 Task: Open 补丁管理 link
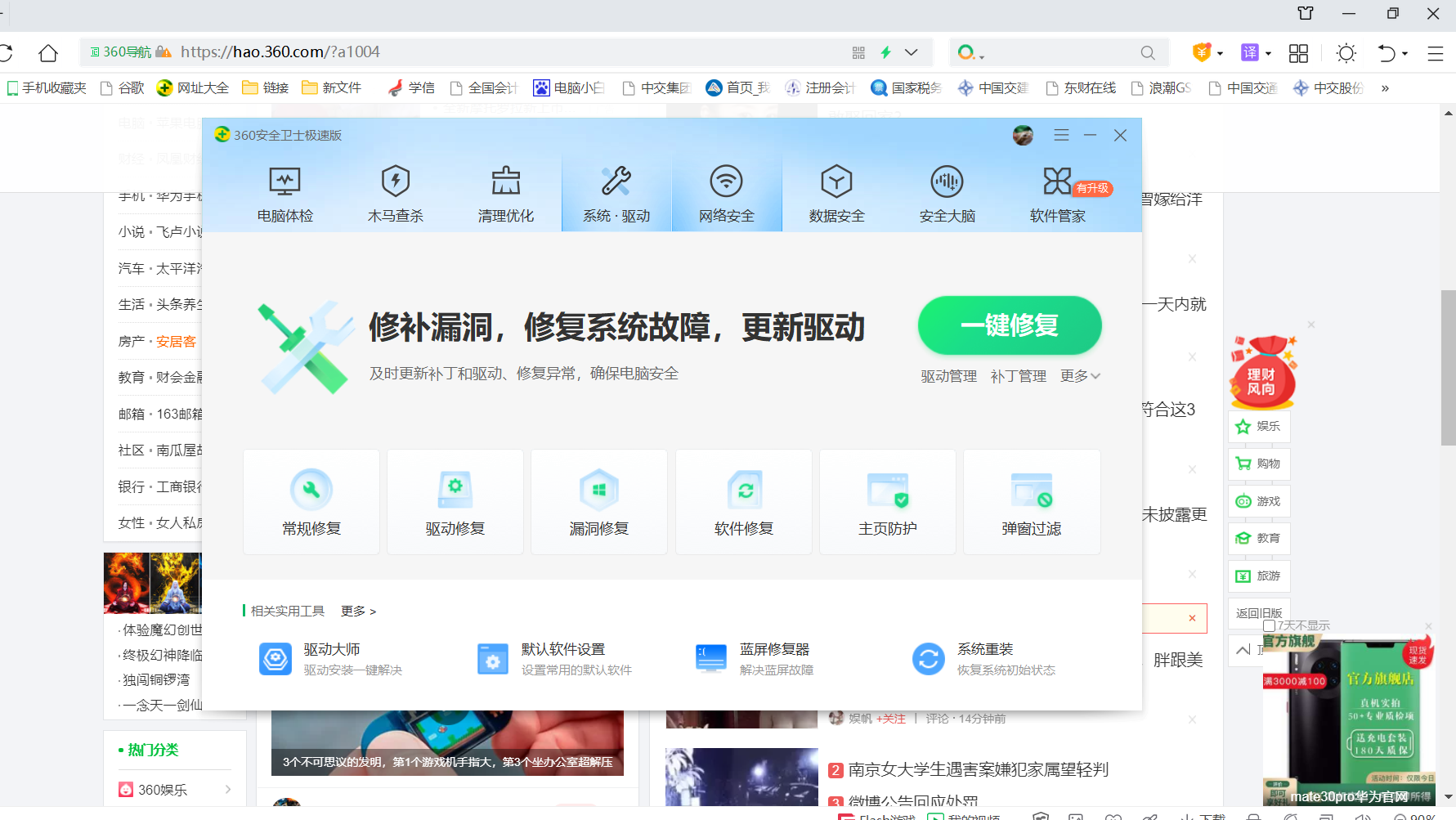1019,376
